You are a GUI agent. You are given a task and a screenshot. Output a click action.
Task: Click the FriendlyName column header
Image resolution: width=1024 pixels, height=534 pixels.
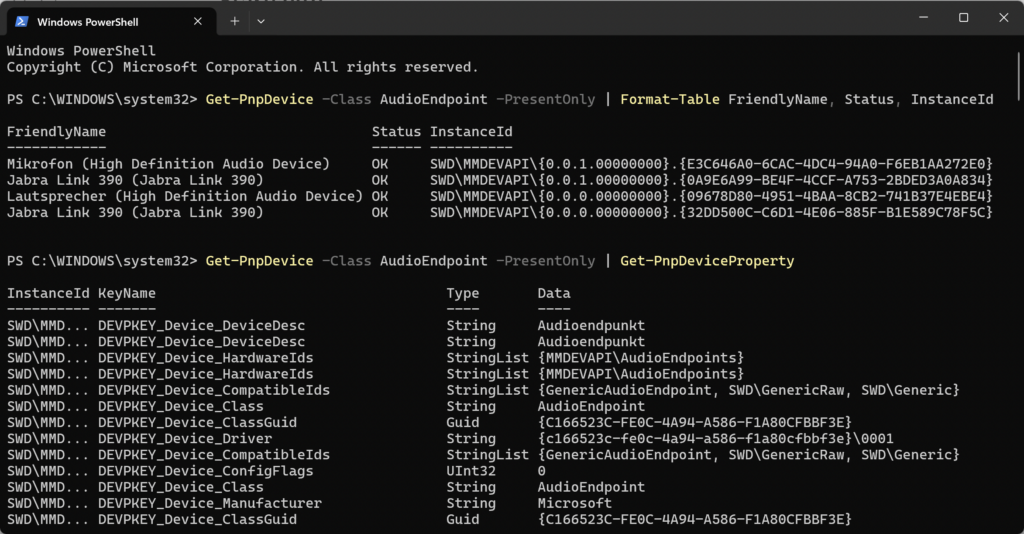[x=56, y=132]
